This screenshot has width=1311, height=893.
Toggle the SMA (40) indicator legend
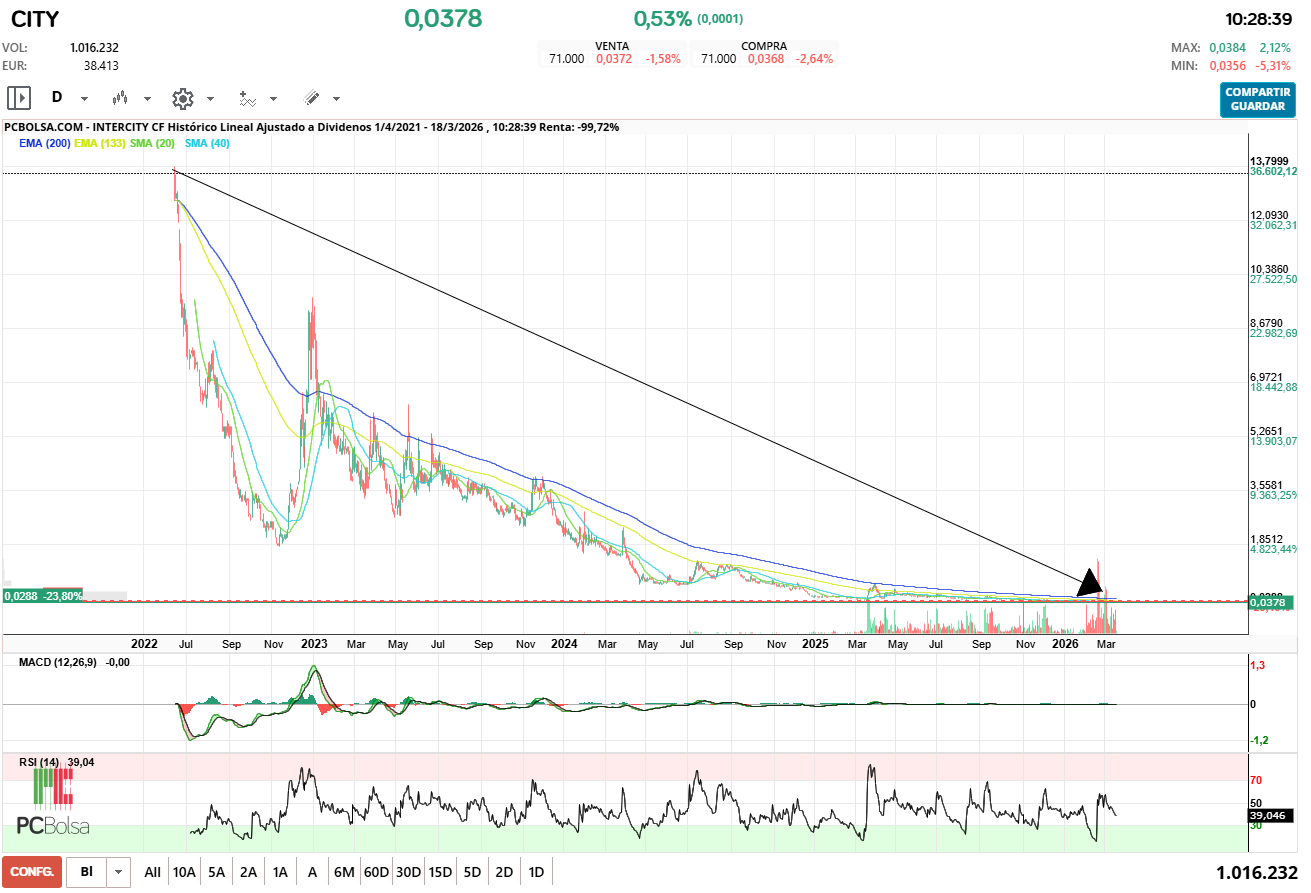(x=208, y=143)
